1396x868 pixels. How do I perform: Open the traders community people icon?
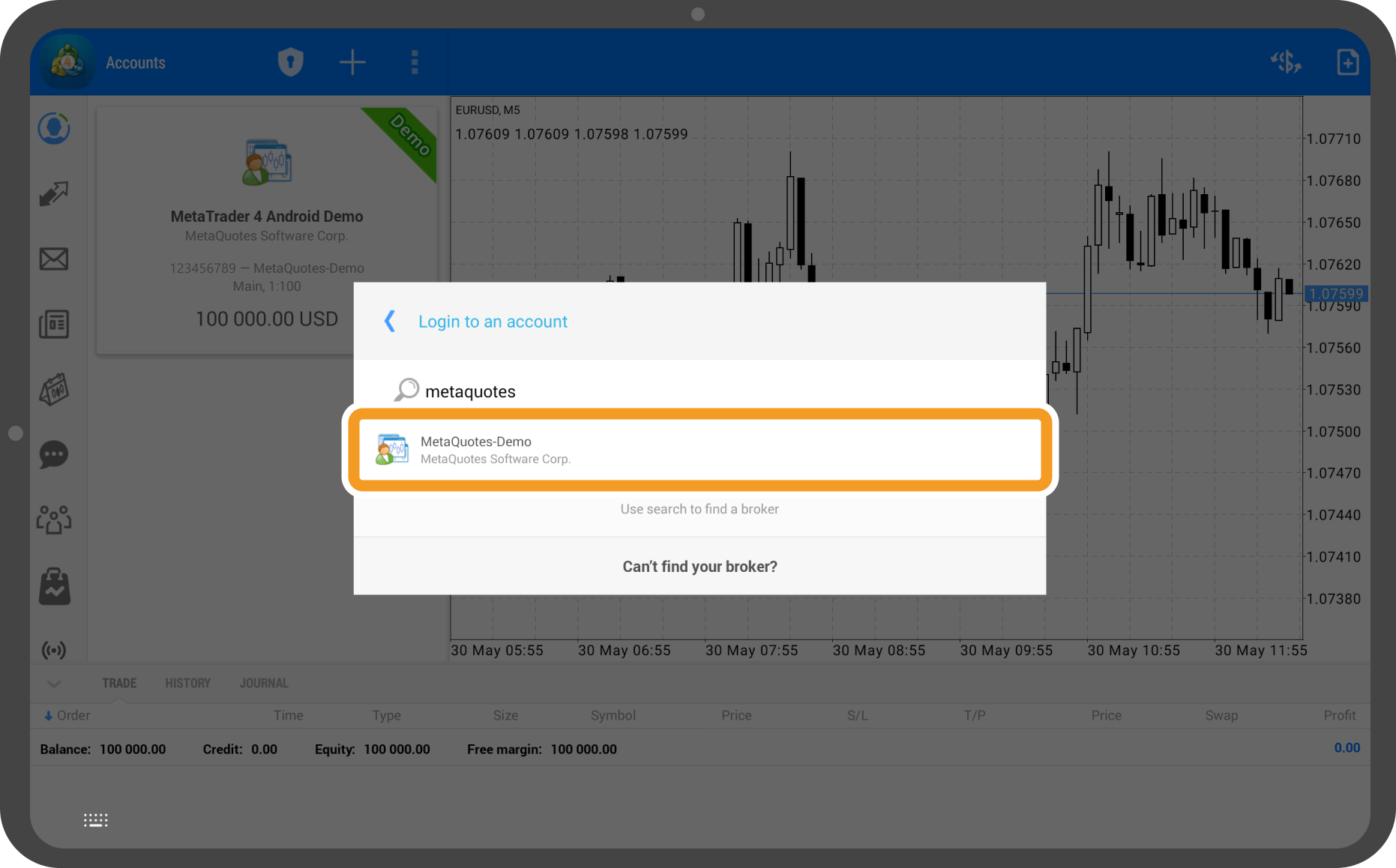coord(54,519)
